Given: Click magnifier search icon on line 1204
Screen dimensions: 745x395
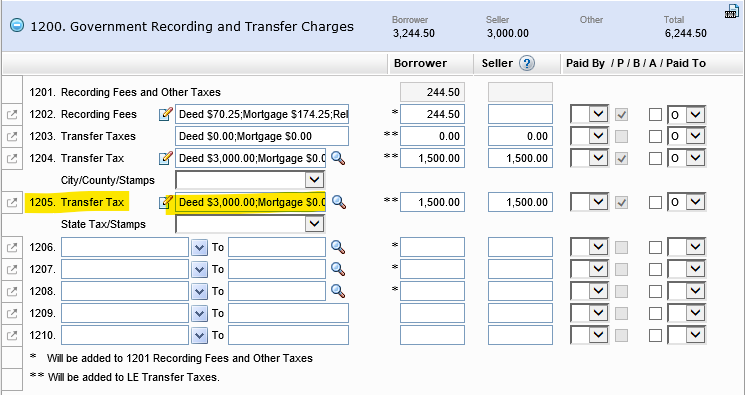Looking at the screenshot, I should point(338,158).
